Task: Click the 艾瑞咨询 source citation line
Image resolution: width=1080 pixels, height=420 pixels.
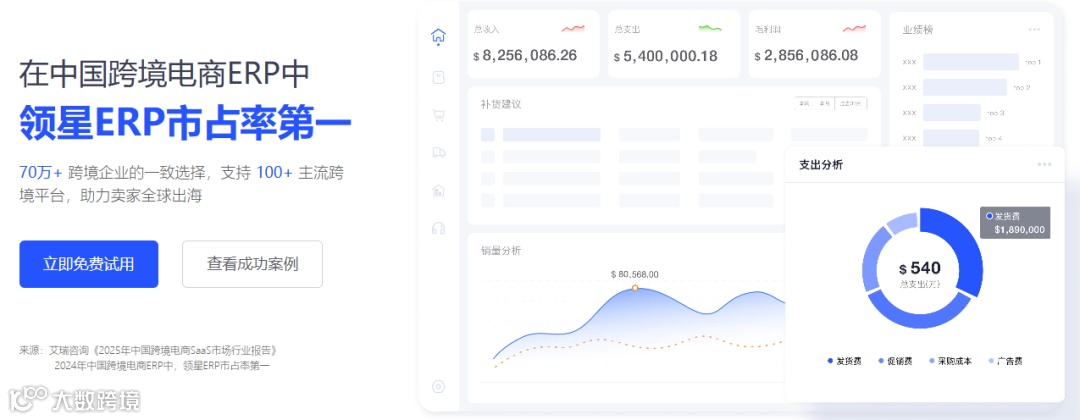Action: [148, 350]
